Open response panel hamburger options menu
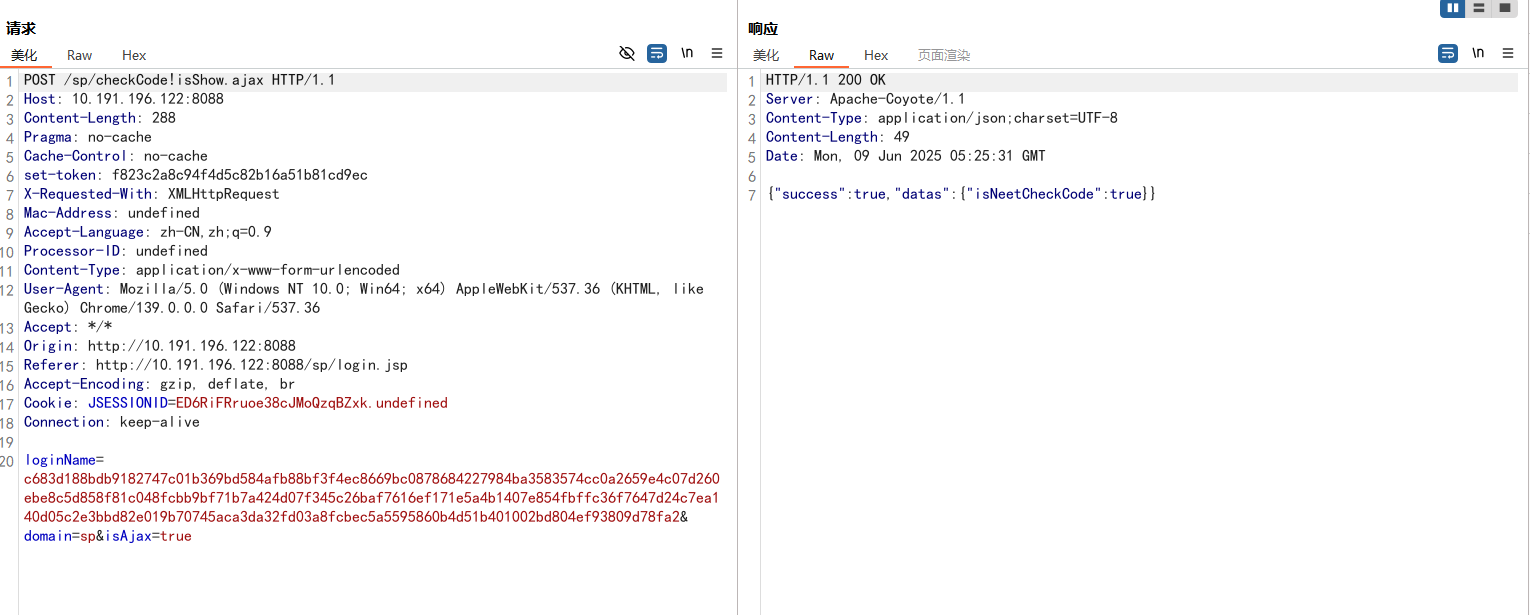The width and height of the screenshot is (1530, 615). click(x=1508, y=53)
